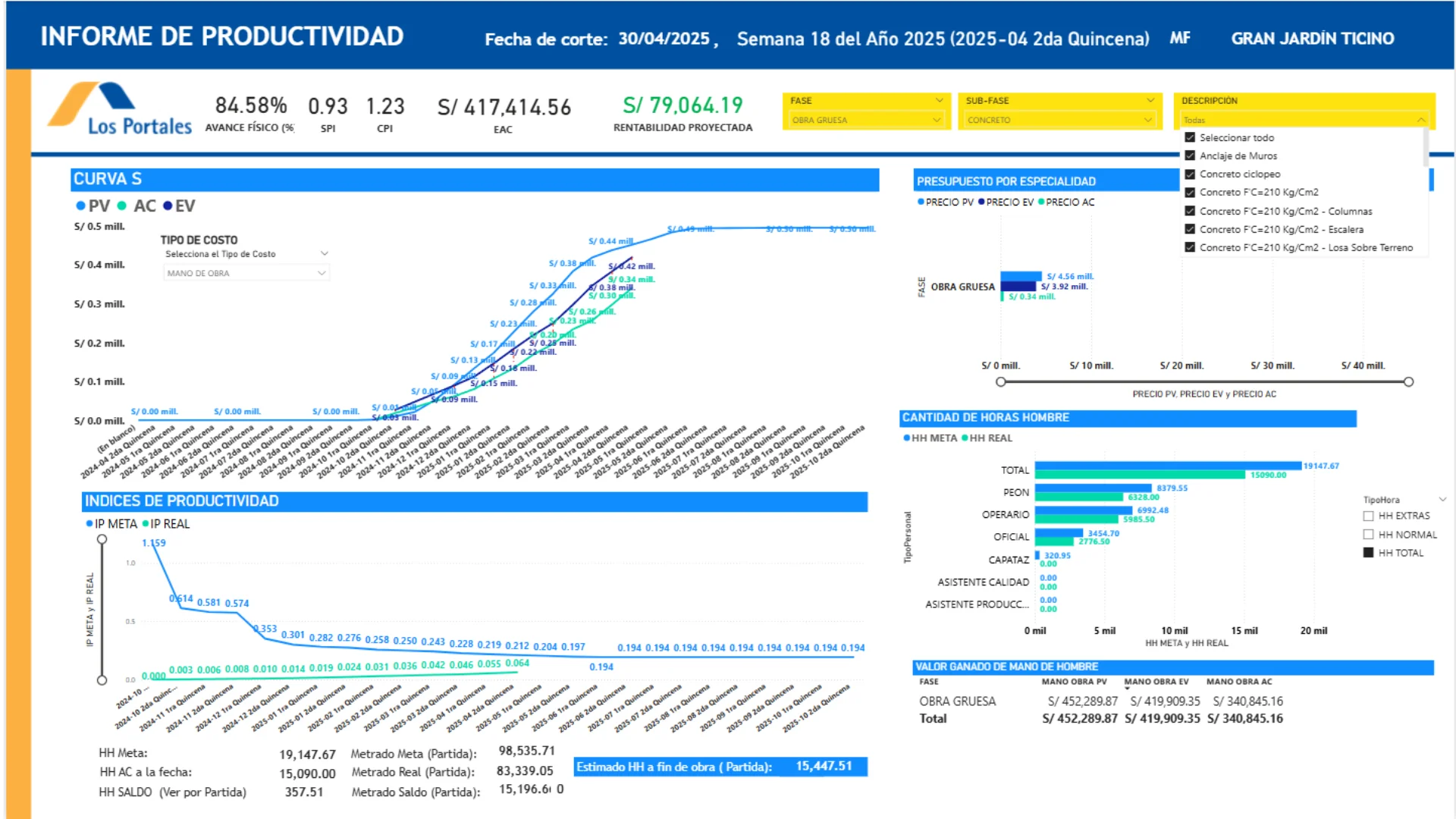Expand the MANO DE OBRA cost type dropdown
Viewport: 1456px width, 819px height.
(x=246, y=273)
